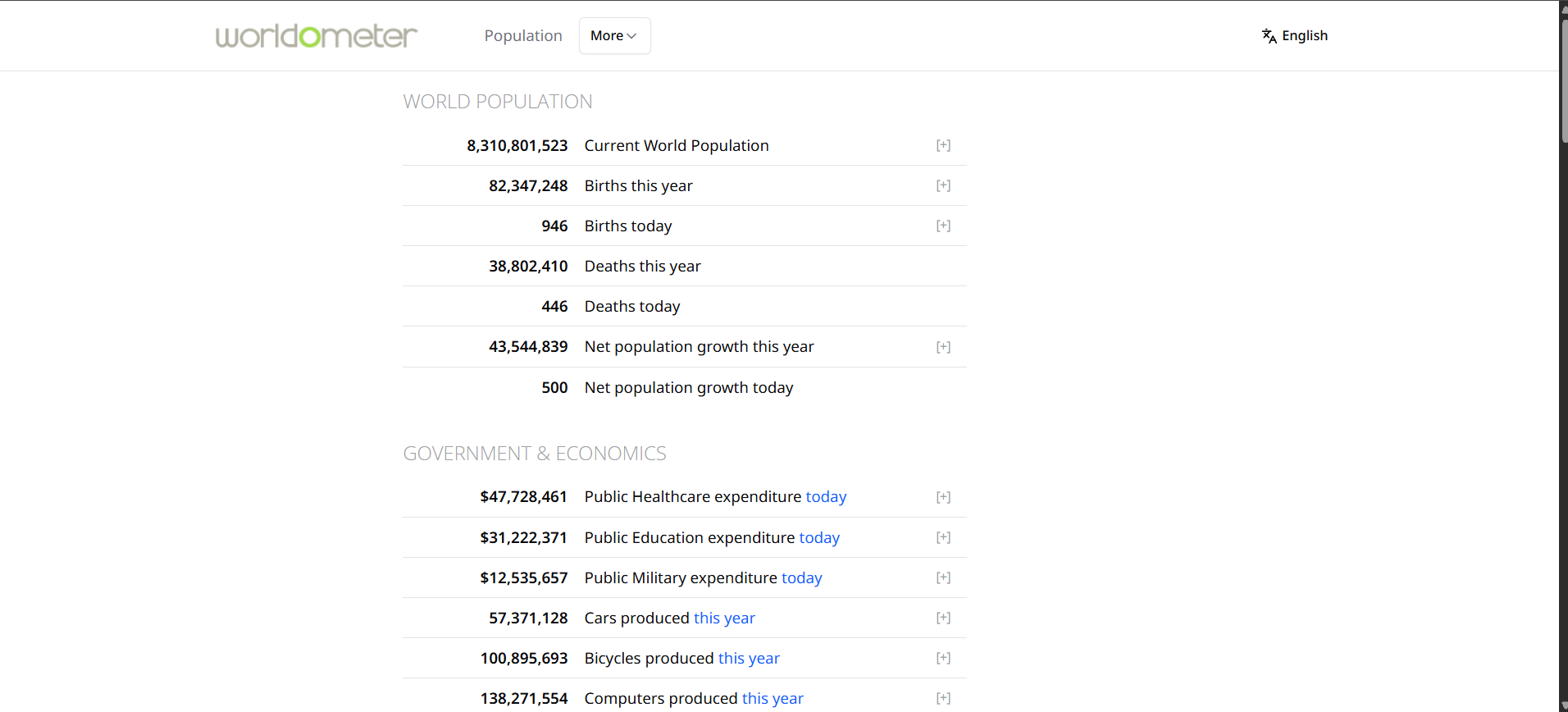Viewport: 1568px width, 712px height.
Task: Click the Births today label
Action: [x=628, y=226]
